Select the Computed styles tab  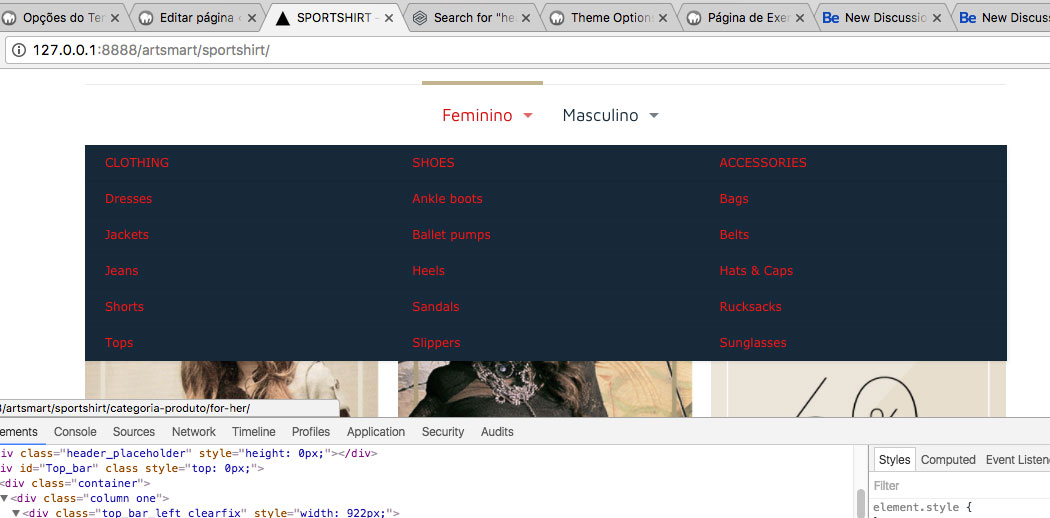[x=947, y=460]
